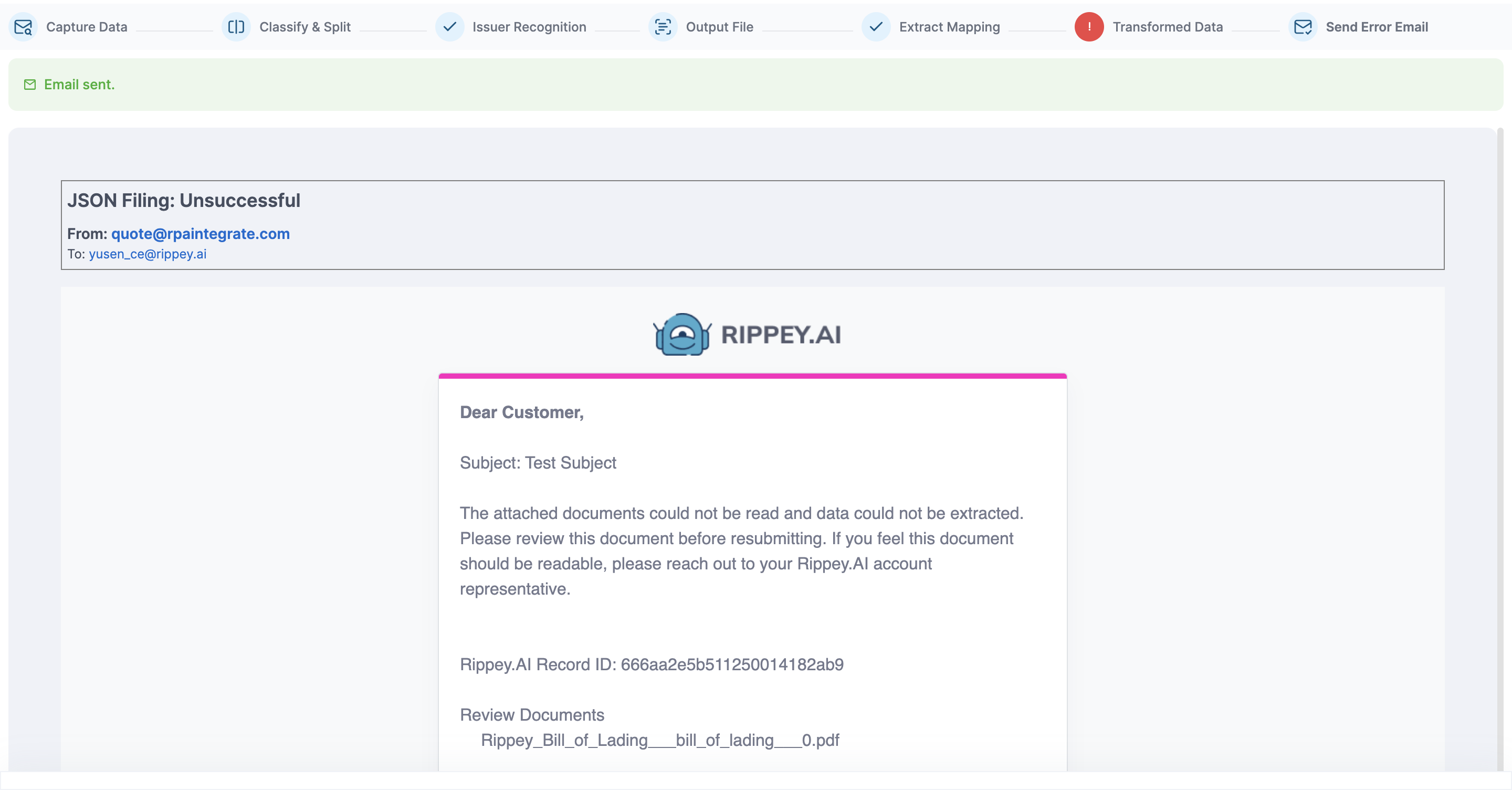This screenshot has height=790, width=1512.
Task: Click the Rippey_Bill_of_Lading pdf filename
Action: coord(660,740)
